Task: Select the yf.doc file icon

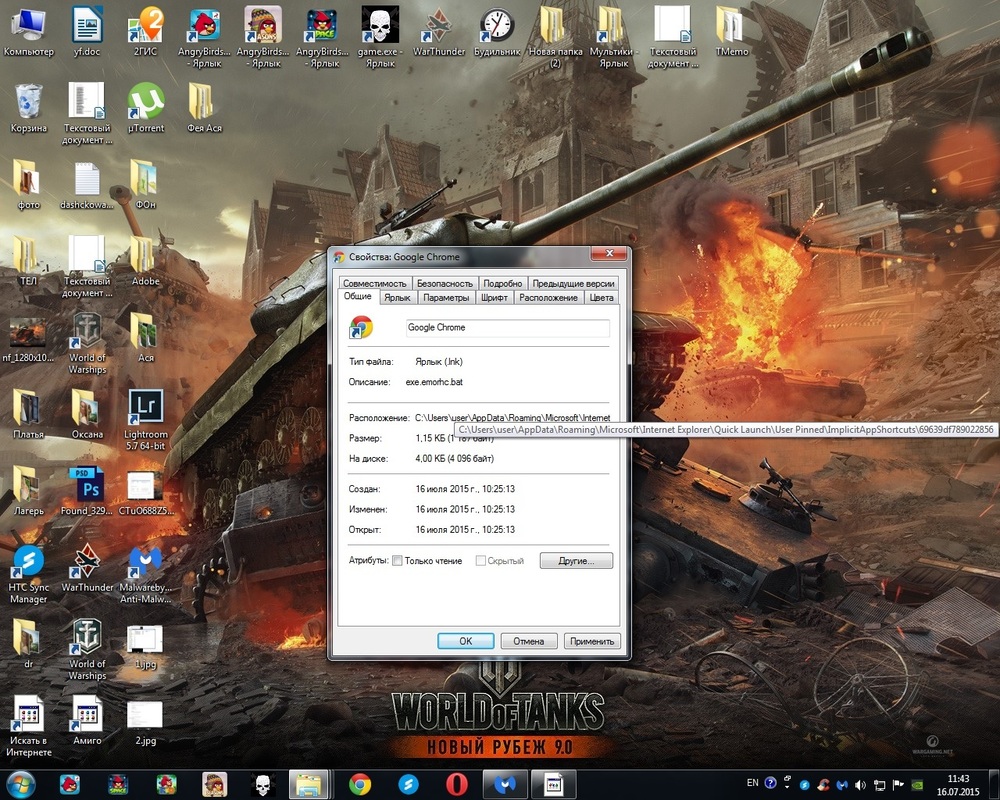Action: tap(87, 31)
